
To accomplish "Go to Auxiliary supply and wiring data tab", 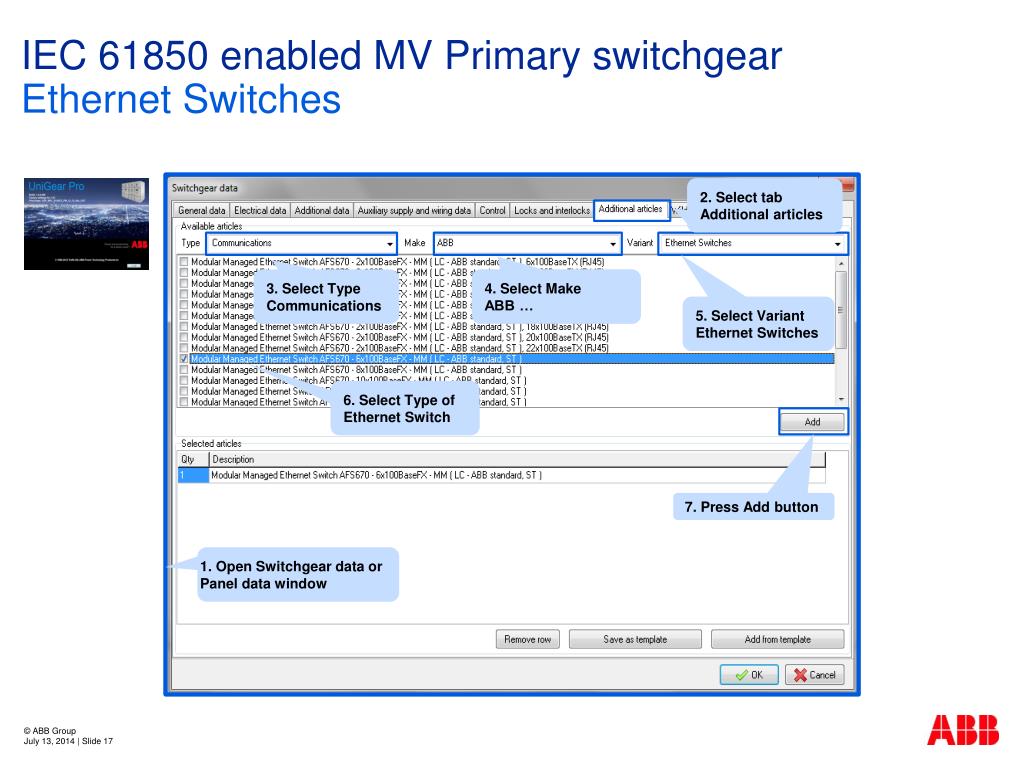I will (414, 210).
